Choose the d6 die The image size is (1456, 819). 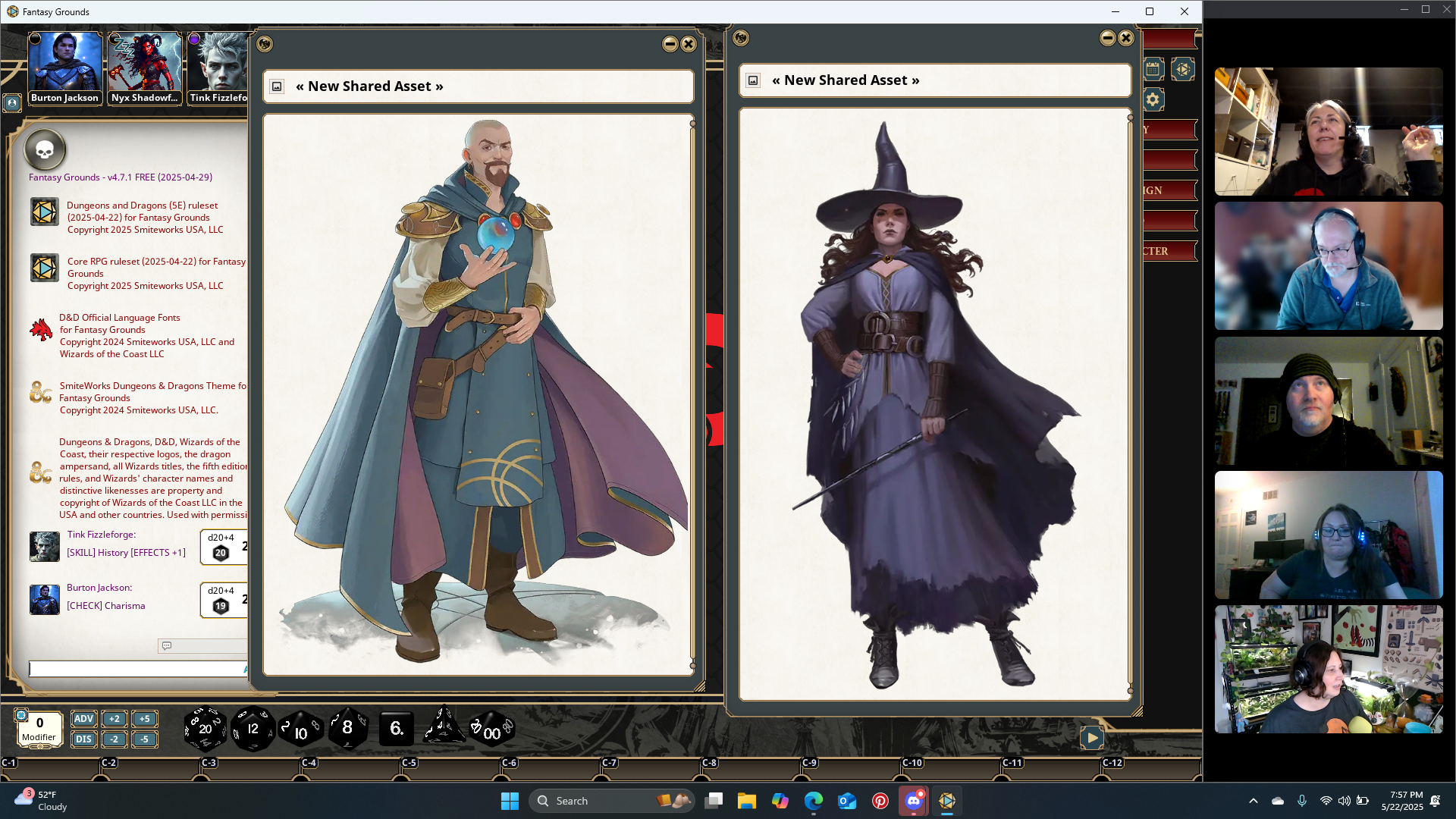[x=396, y=729]
